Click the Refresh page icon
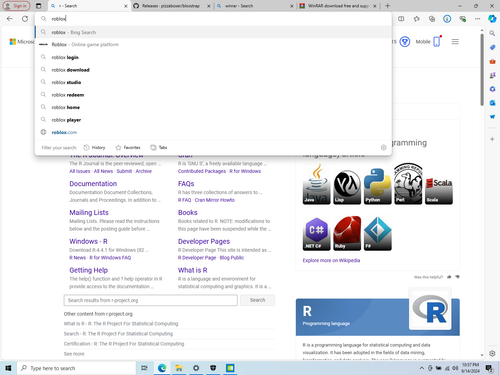Image resolution: width=500 pixels, height=375 pixels. click(x=25, y=19)
